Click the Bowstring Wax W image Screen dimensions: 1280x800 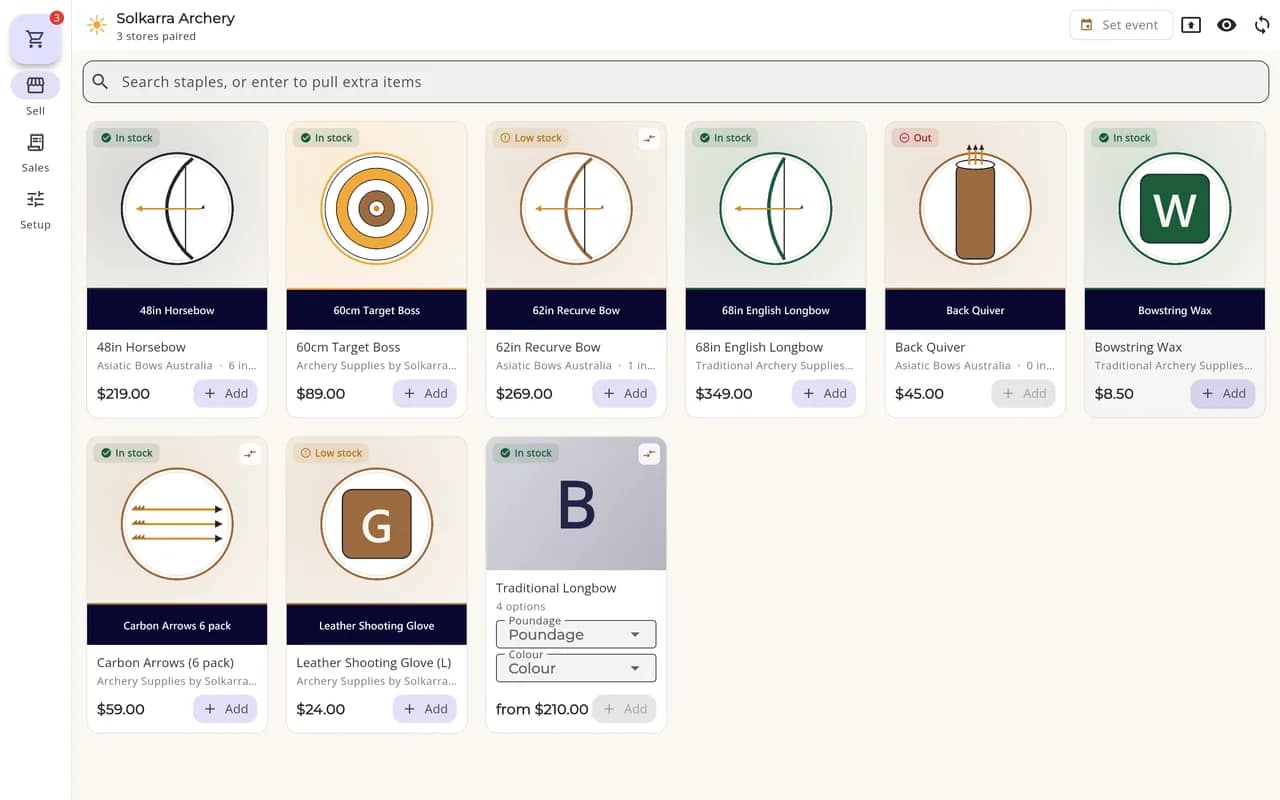point(1175,225)
